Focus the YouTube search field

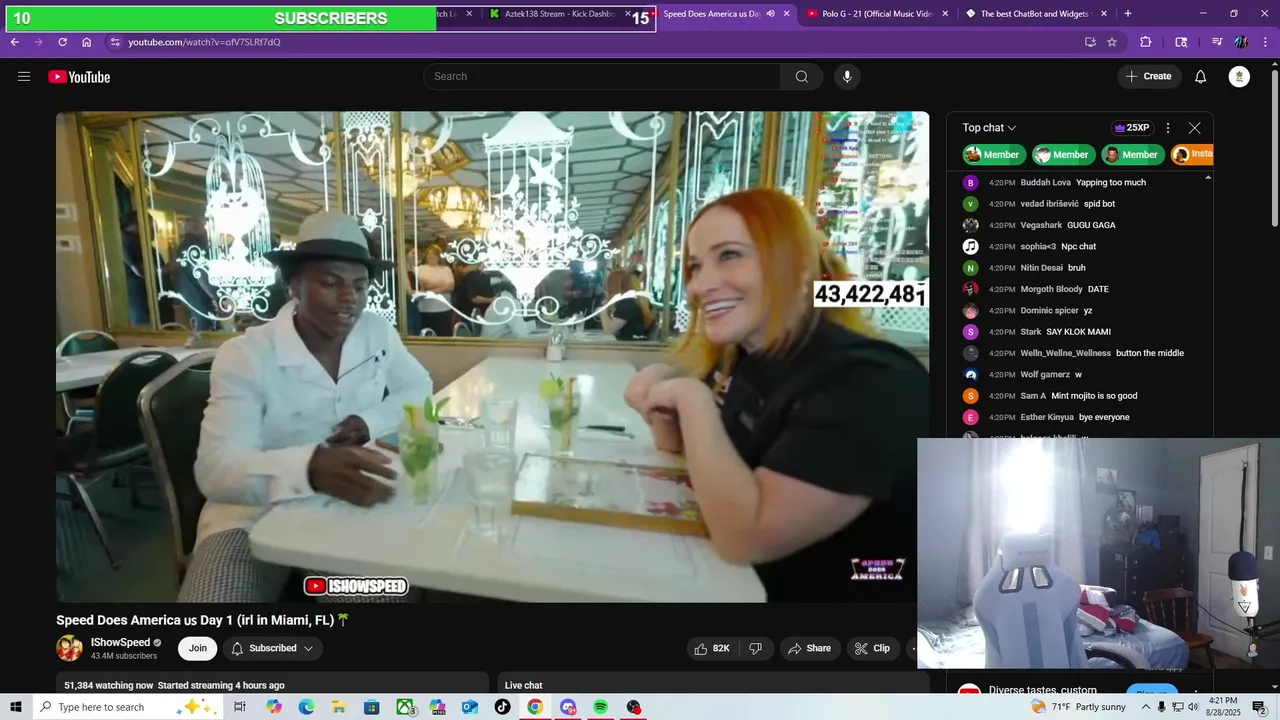pyautogui.click(x=602, y=77)
